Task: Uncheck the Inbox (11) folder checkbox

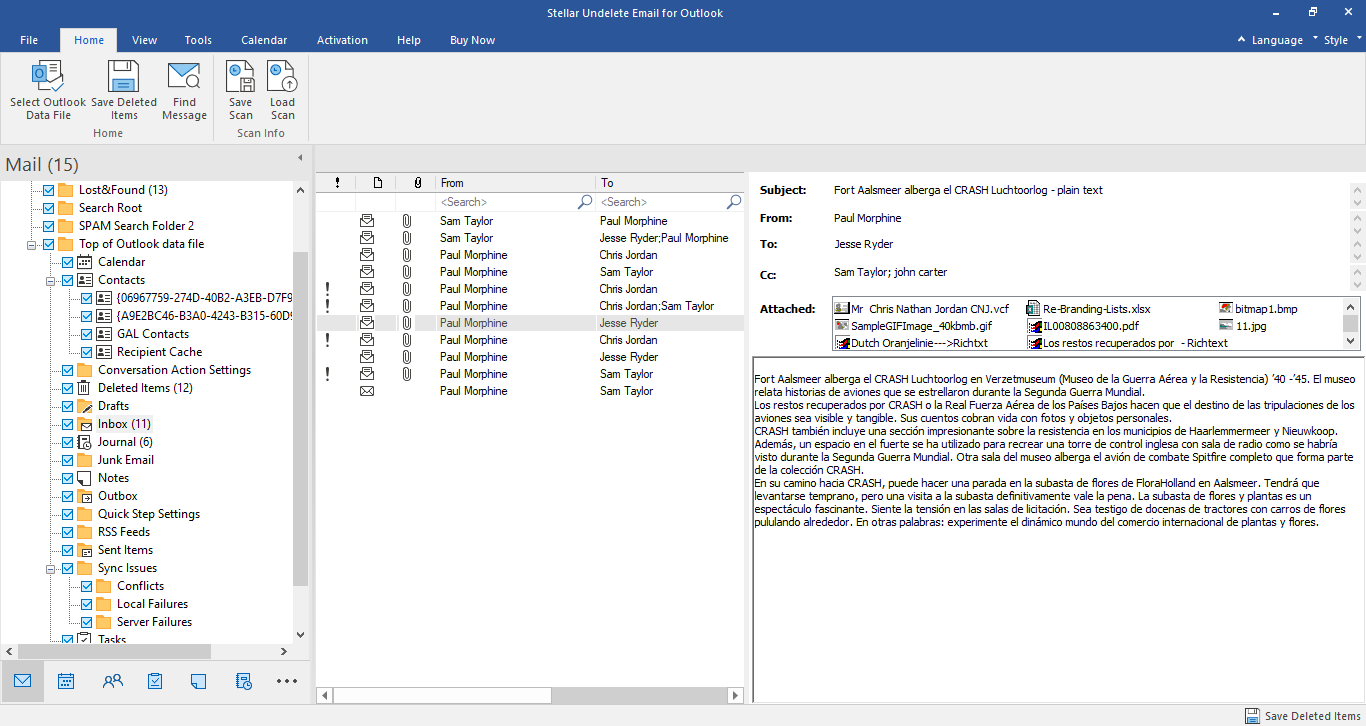Action: tap(67, 424)
